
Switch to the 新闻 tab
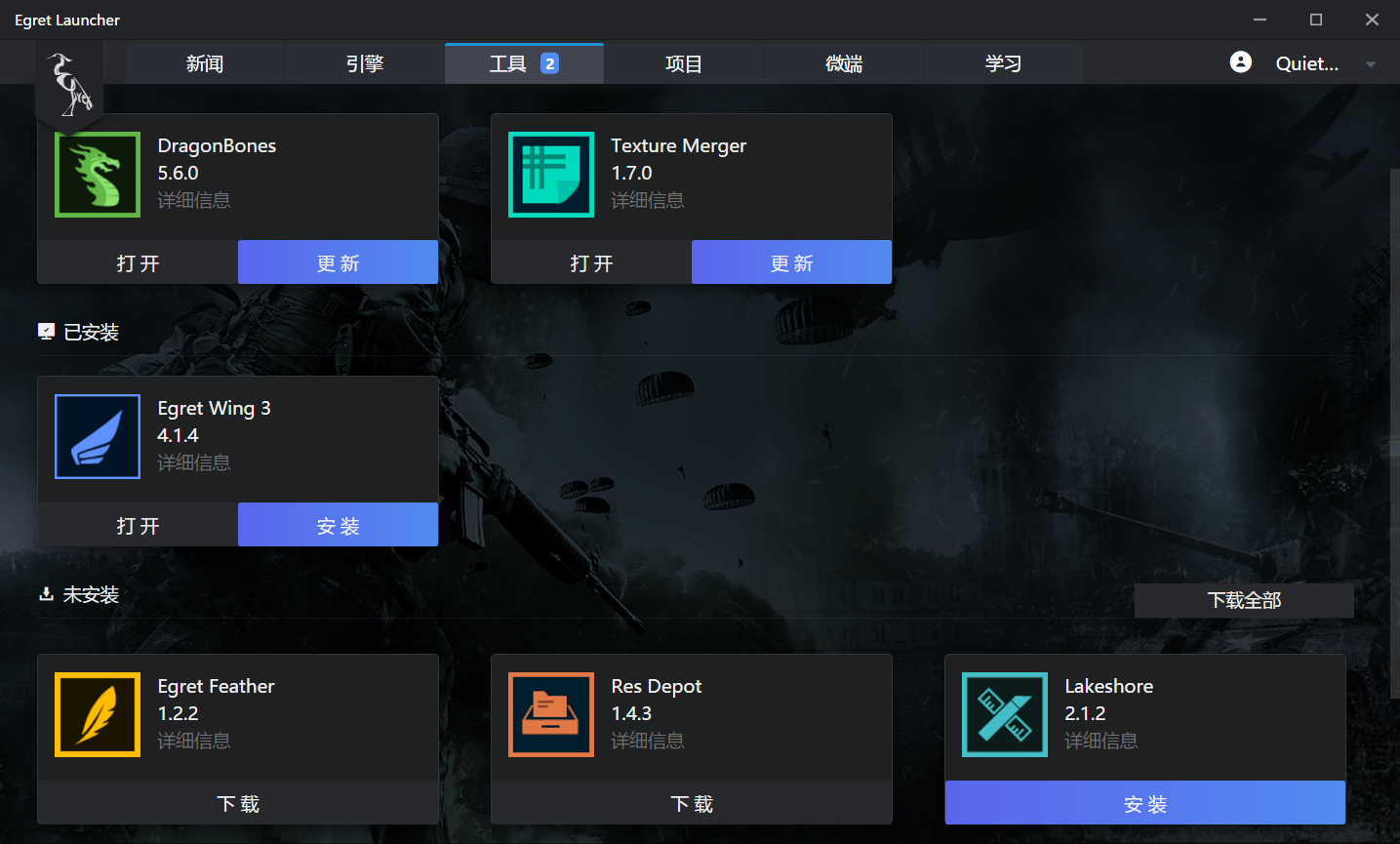[x=205, y=64]
